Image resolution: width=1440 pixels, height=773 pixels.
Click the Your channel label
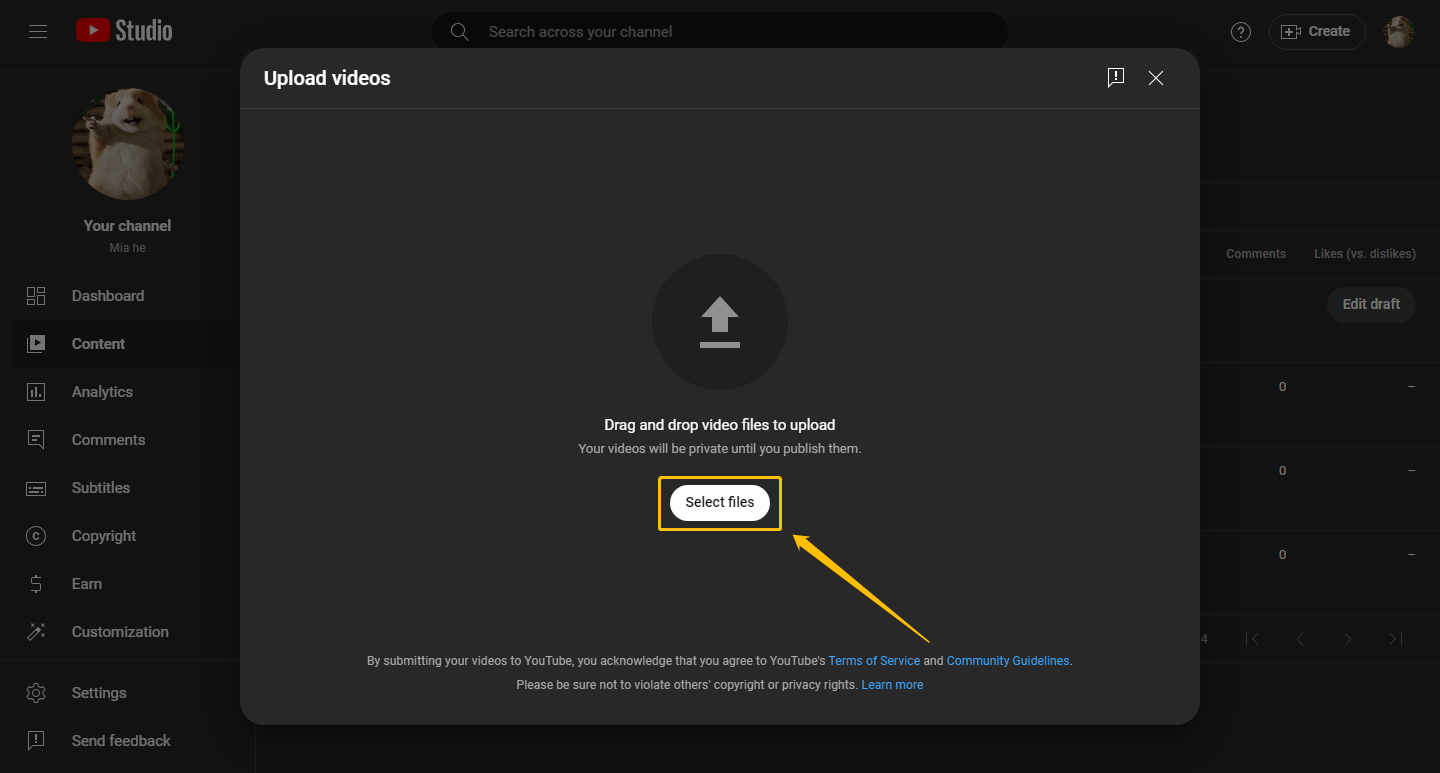pyautogui.click(x=128, y=226)
